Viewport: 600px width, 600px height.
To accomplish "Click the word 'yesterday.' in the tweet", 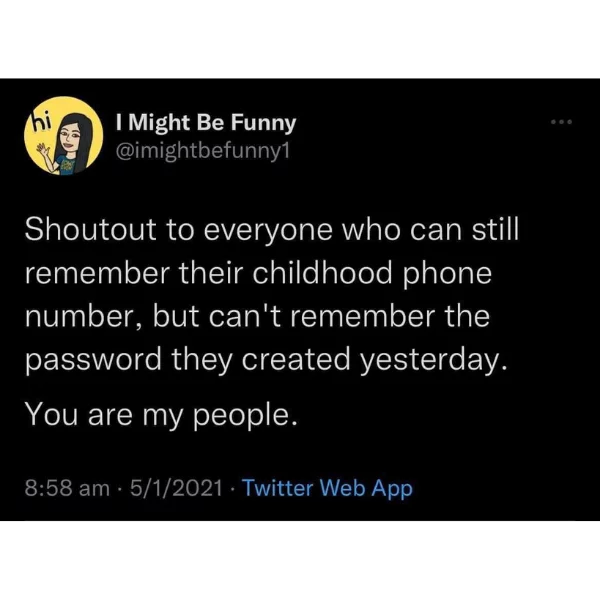I will 434,360.
